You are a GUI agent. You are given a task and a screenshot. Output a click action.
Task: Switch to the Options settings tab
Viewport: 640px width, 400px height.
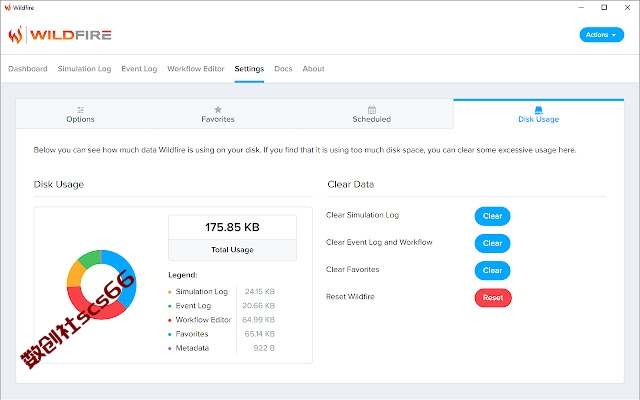point(80,114)
